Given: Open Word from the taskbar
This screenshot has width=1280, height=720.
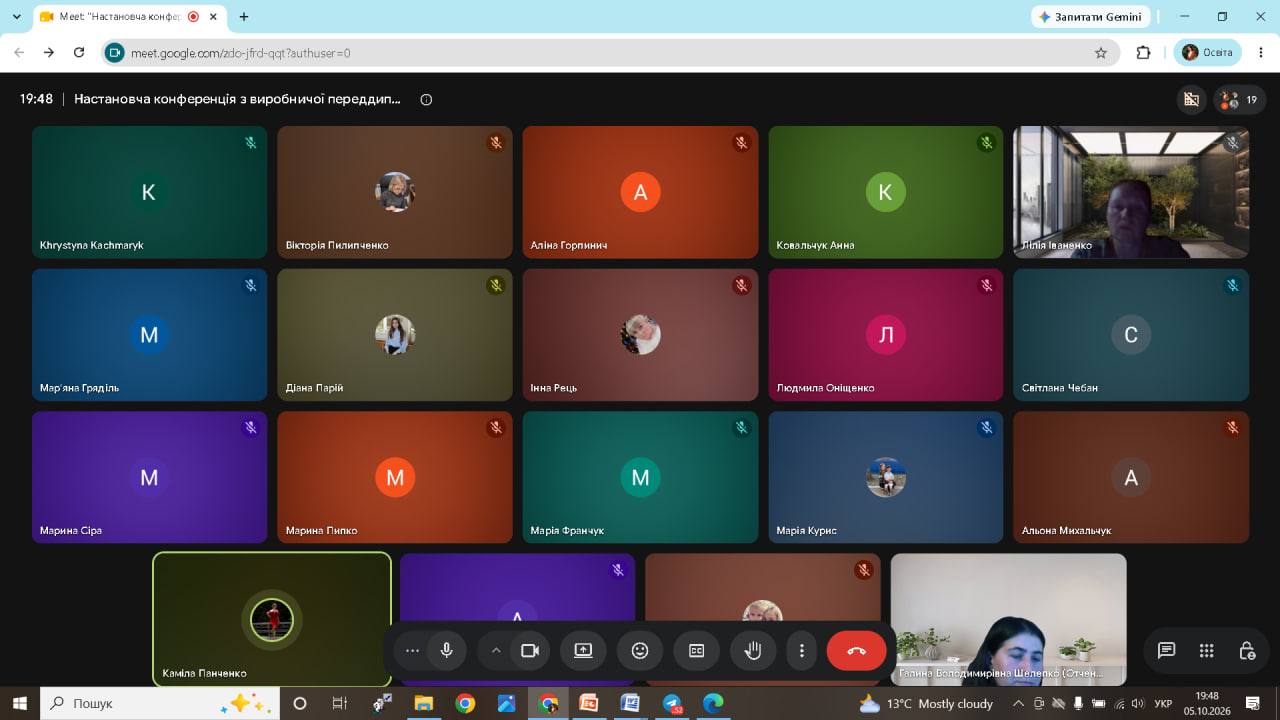Looking at the screenshot, I should tap(630, 703).
